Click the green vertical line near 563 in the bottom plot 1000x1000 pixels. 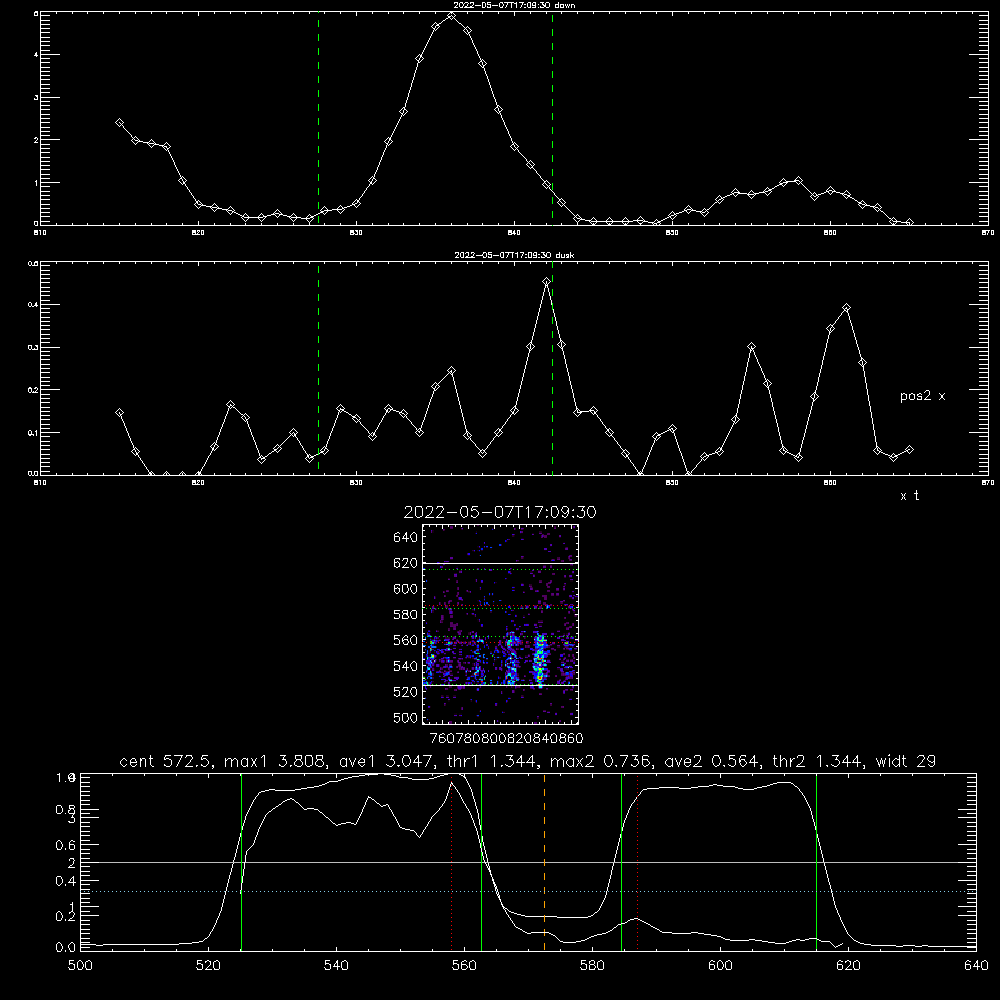(481, 862)
